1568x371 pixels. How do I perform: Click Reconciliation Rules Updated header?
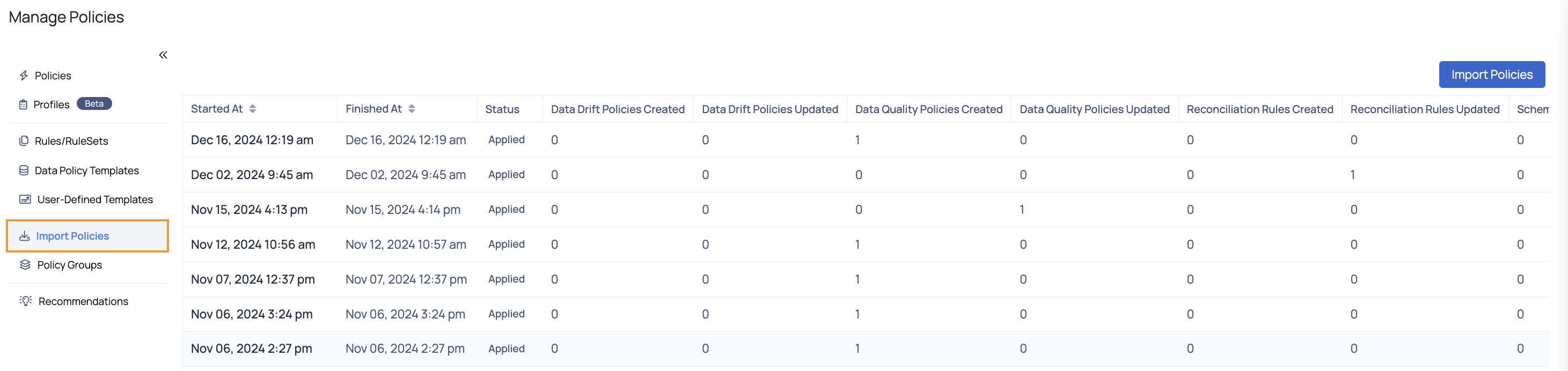(1425, 109)
